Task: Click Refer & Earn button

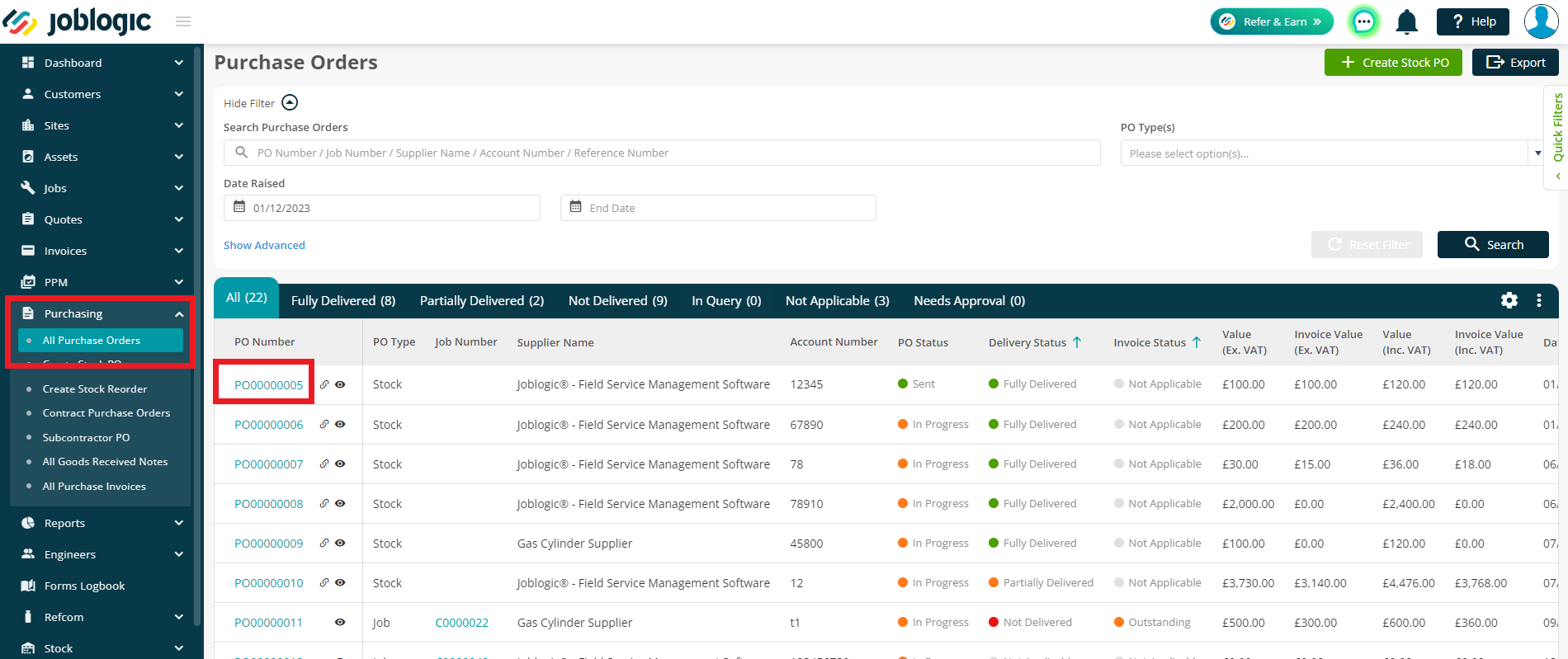Action: tap(1272, 21)
